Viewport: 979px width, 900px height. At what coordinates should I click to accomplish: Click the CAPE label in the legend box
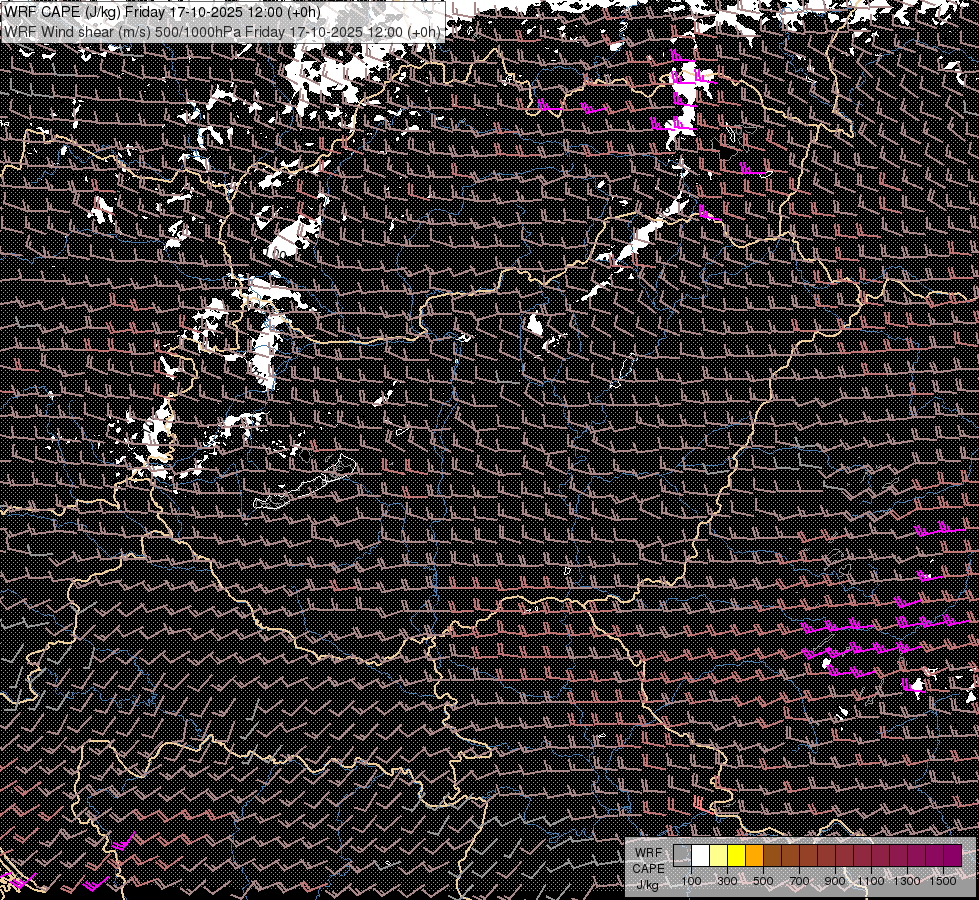coord(649,869)
